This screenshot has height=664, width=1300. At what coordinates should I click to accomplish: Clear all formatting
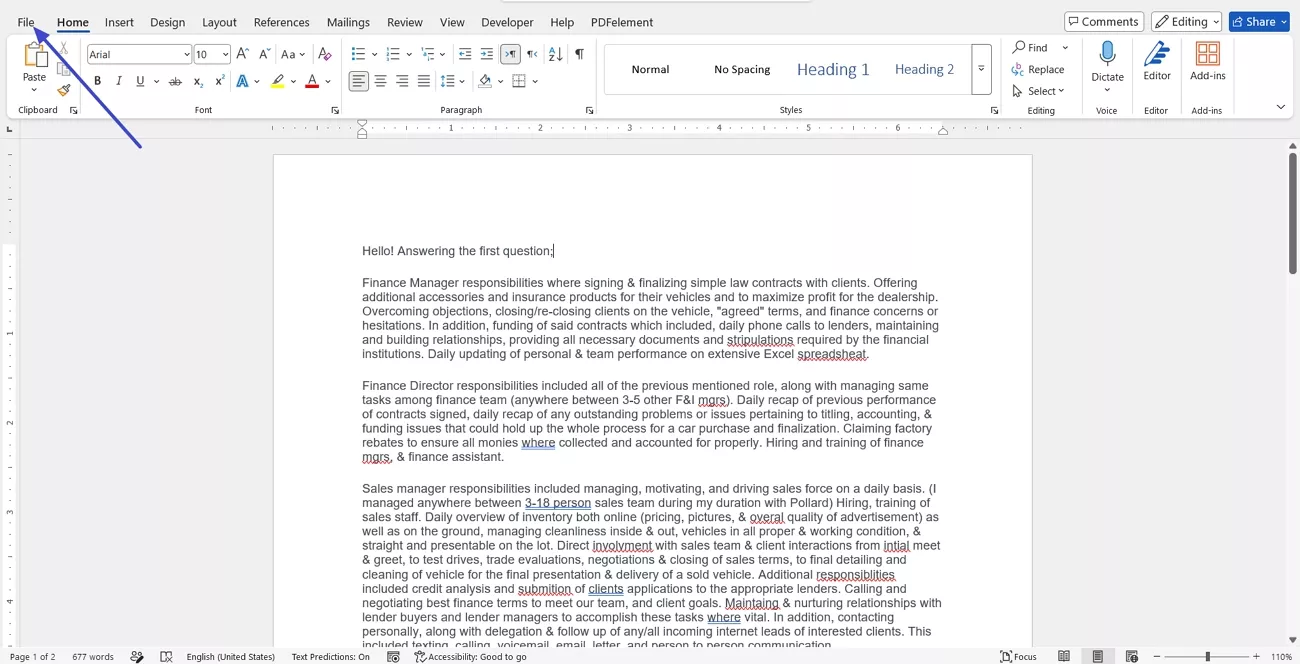tap(324, 54)
